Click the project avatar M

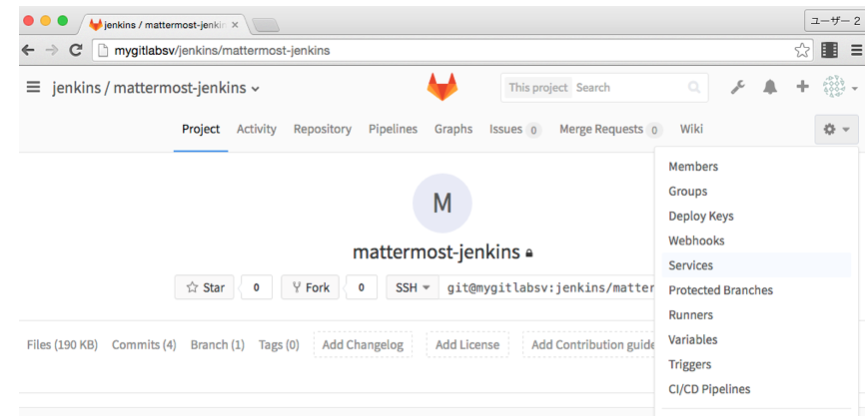click(x=442, y=203)
